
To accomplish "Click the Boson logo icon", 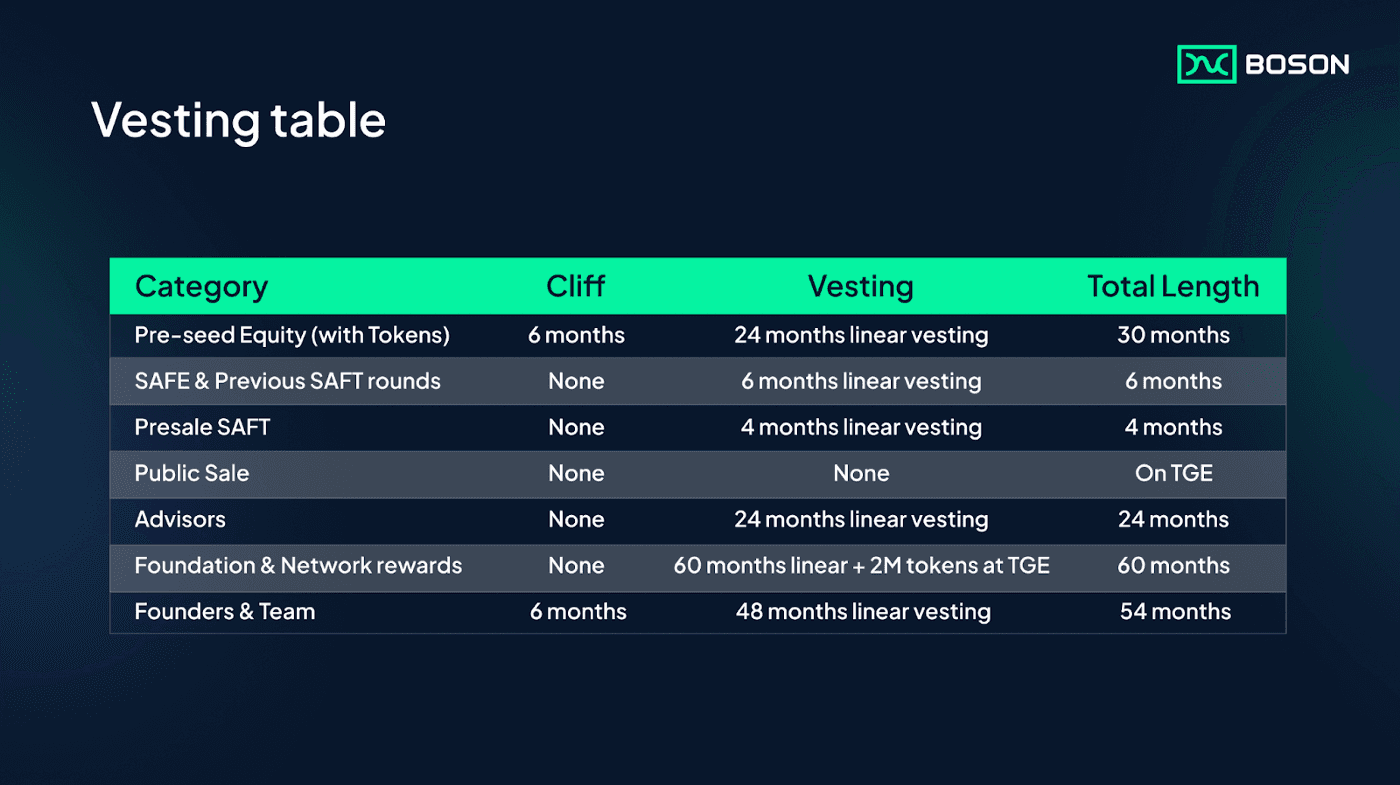I will click(x=1207, y=64).
